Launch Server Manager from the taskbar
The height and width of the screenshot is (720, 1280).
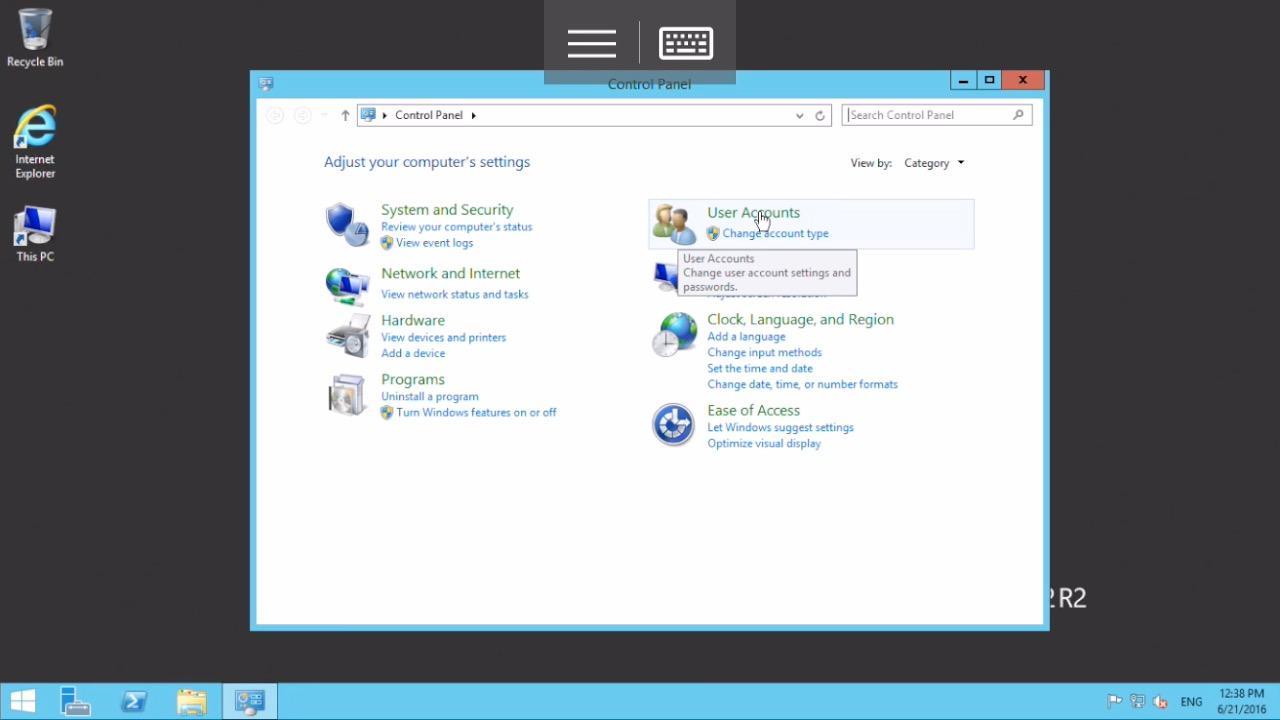(76, 701)
